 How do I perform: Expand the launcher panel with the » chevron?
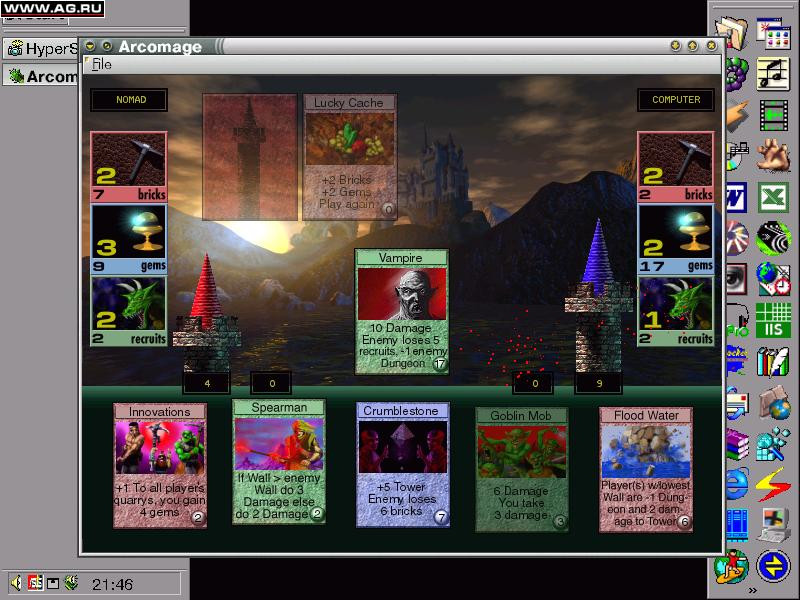(753, 590)
